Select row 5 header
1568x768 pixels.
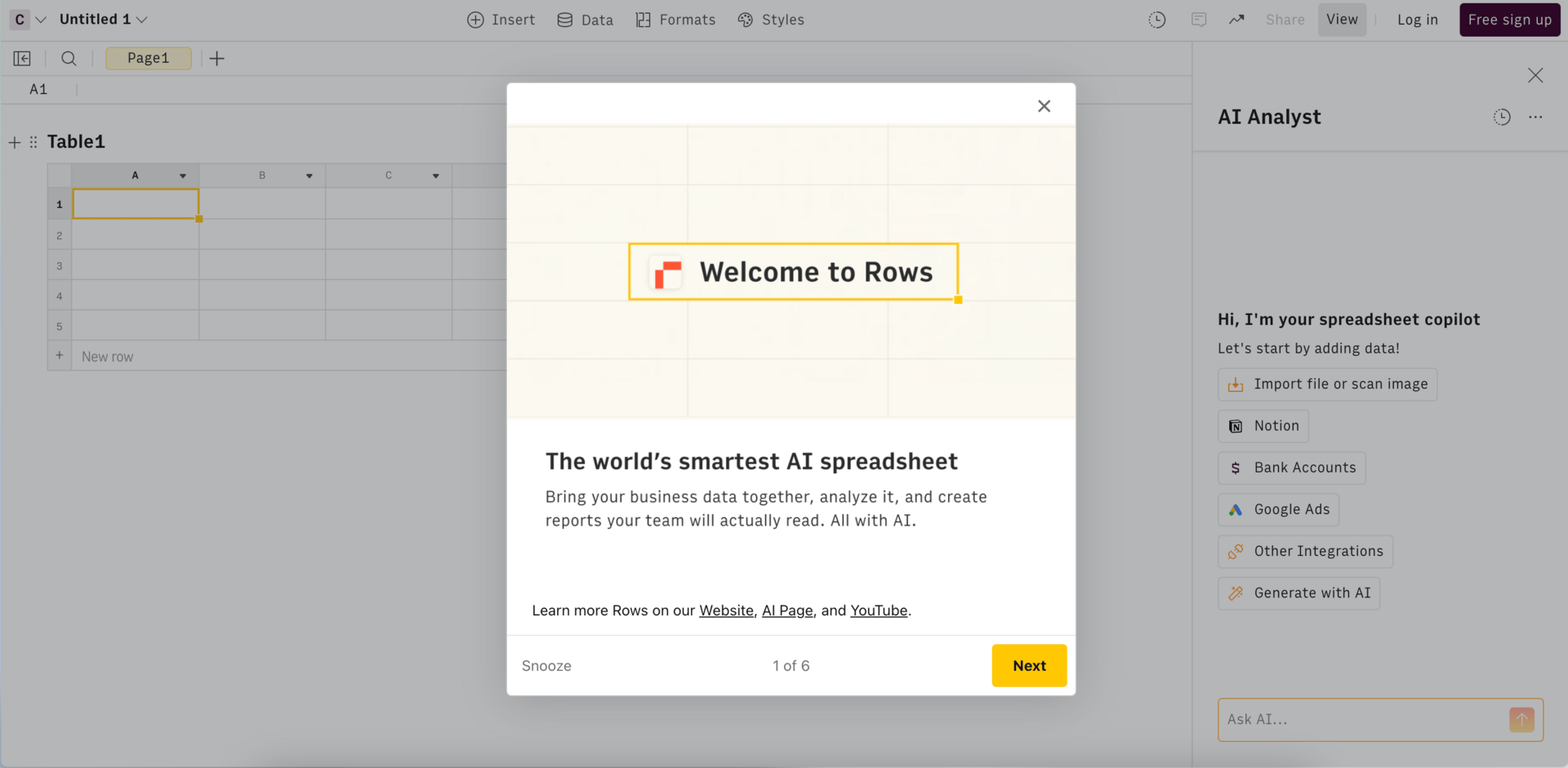(60, 326)
